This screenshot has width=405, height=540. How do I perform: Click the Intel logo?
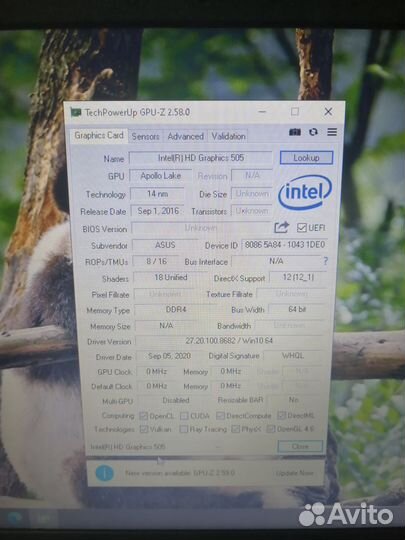point(305,192)
